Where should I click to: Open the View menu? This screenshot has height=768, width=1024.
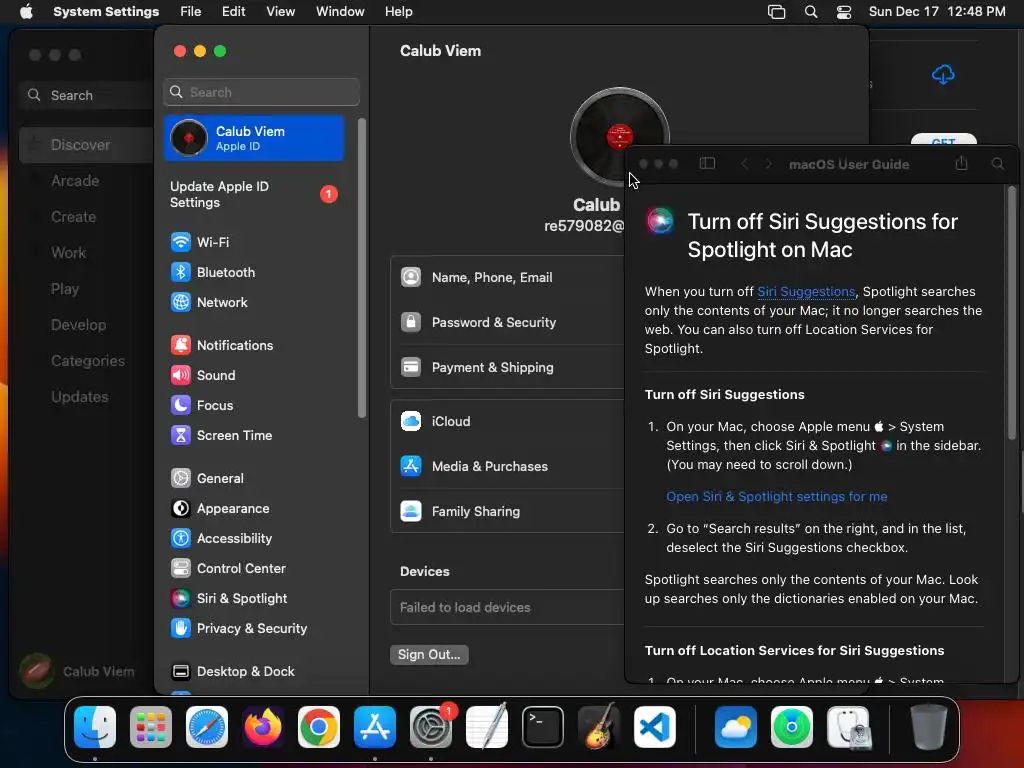click(x=280, y=12)
